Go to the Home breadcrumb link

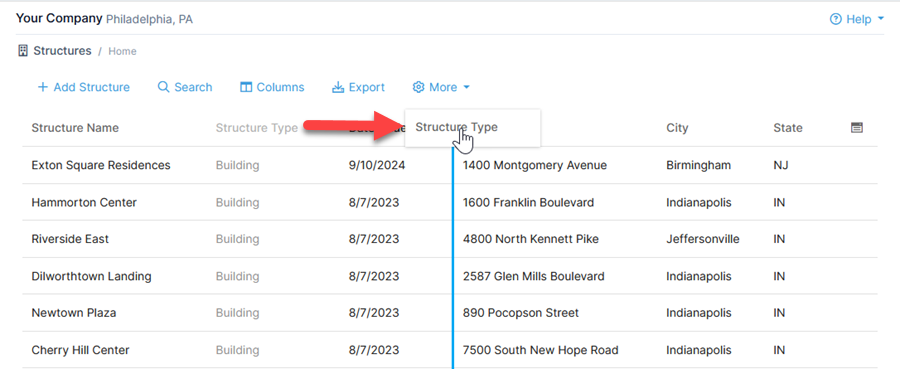click(x=122, y=51)
